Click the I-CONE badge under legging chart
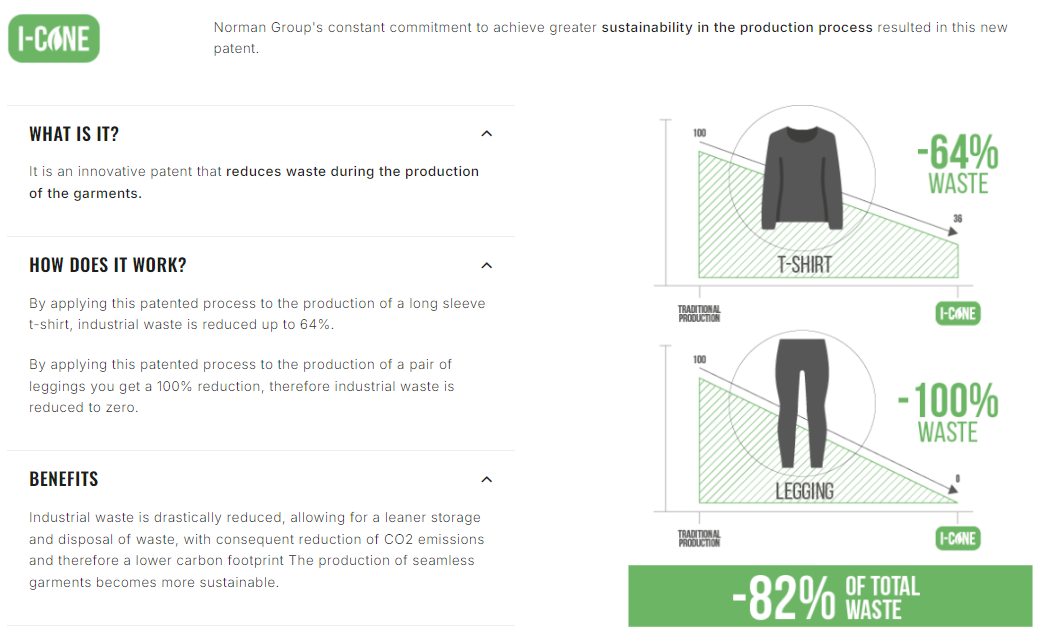This screenshot has height=632, width=1037. 957,538
